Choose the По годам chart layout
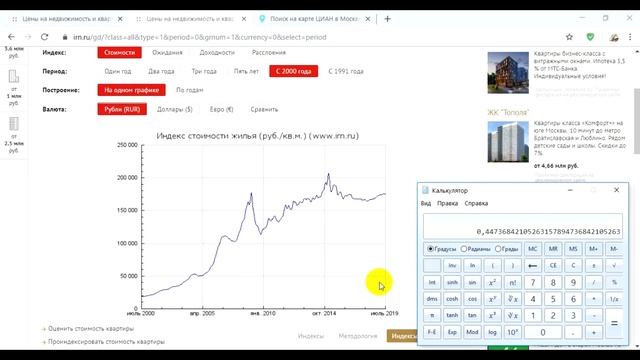This screenshot has height=360, width=640. click(189, 90)
